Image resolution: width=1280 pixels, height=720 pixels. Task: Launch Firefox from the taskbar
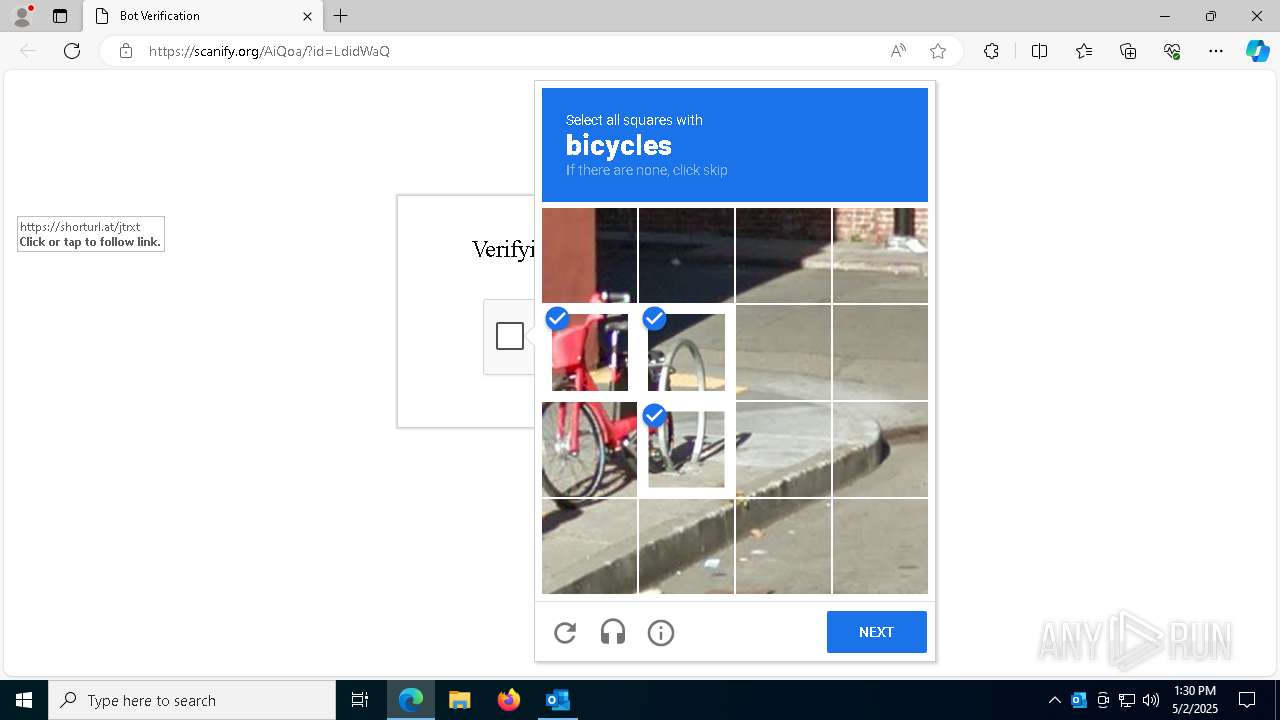click(509, 700)
